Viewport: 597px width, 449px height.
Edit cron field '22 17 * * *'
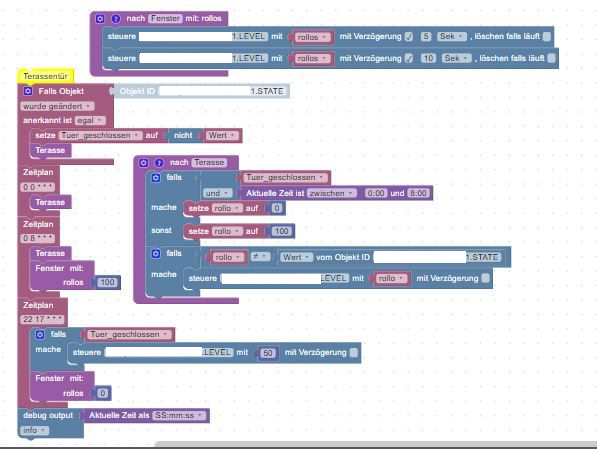(x=42, y=319)
